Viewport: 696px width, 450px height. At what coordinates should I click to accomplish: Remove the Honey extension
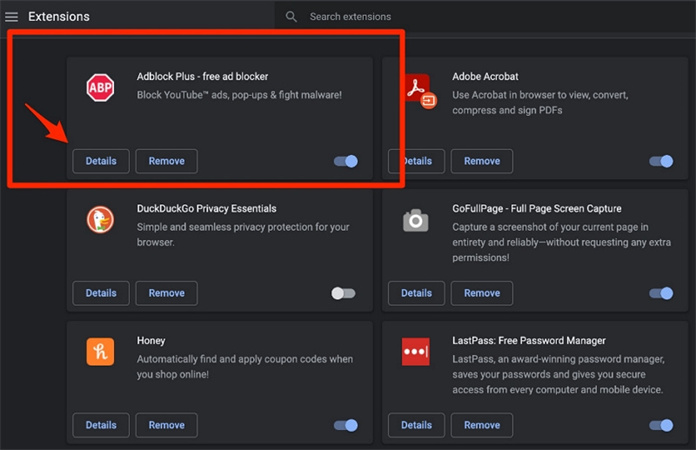[x=166, y=425]
